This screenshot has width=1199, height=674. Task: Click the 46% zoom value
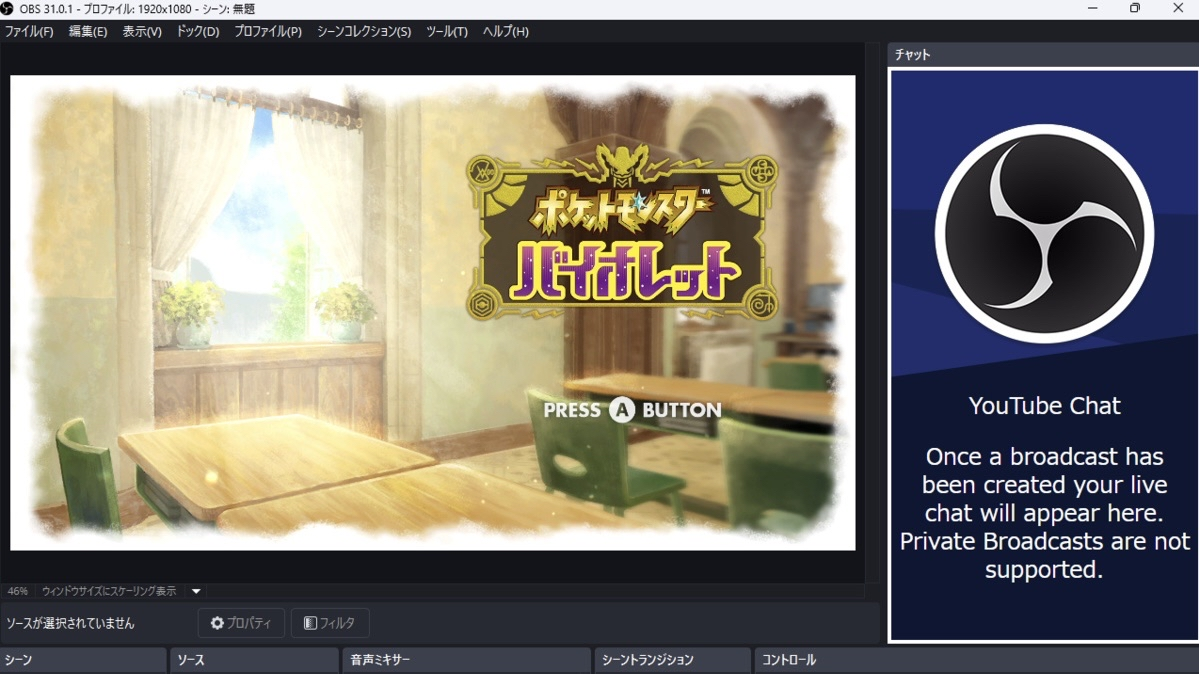18,591
